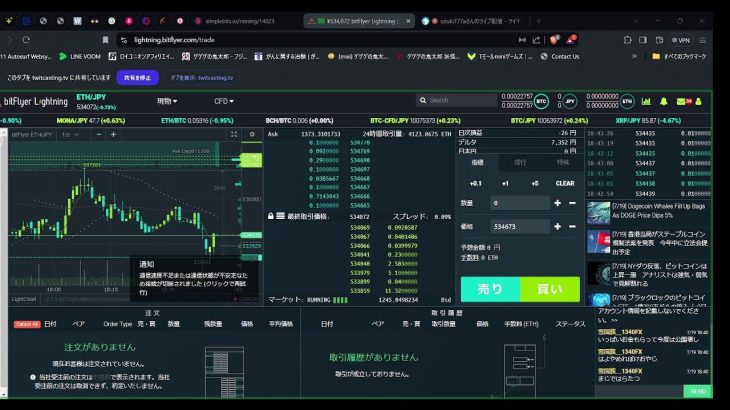Click the magnifier icon in the search box
Image resolution: width=730 pixels, height=410 pixels.
(423, 100)
